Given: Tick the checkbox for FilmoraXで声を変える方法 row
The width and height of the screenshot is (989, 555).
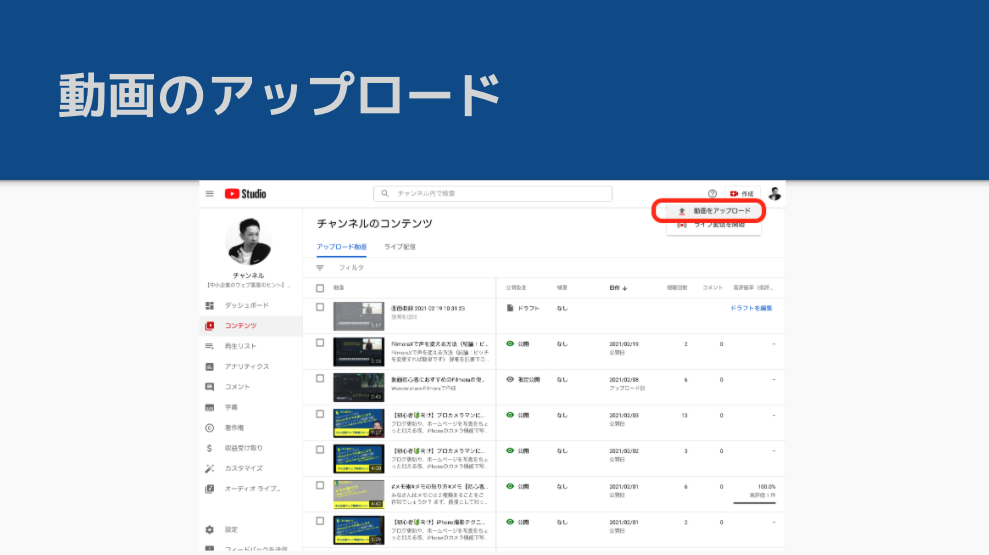Looking at the screenshot, I should pos(320,343).
